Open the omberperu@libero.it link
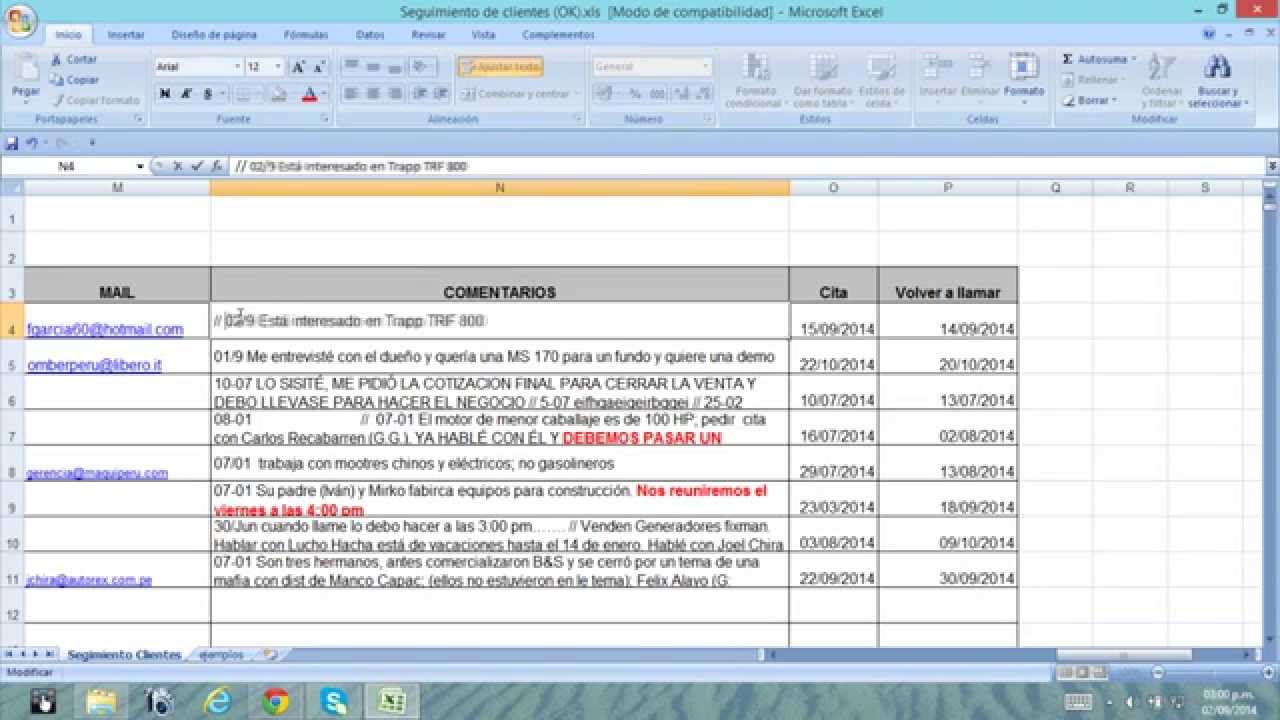Screen dimensions: 1280x720 (94, 365)
